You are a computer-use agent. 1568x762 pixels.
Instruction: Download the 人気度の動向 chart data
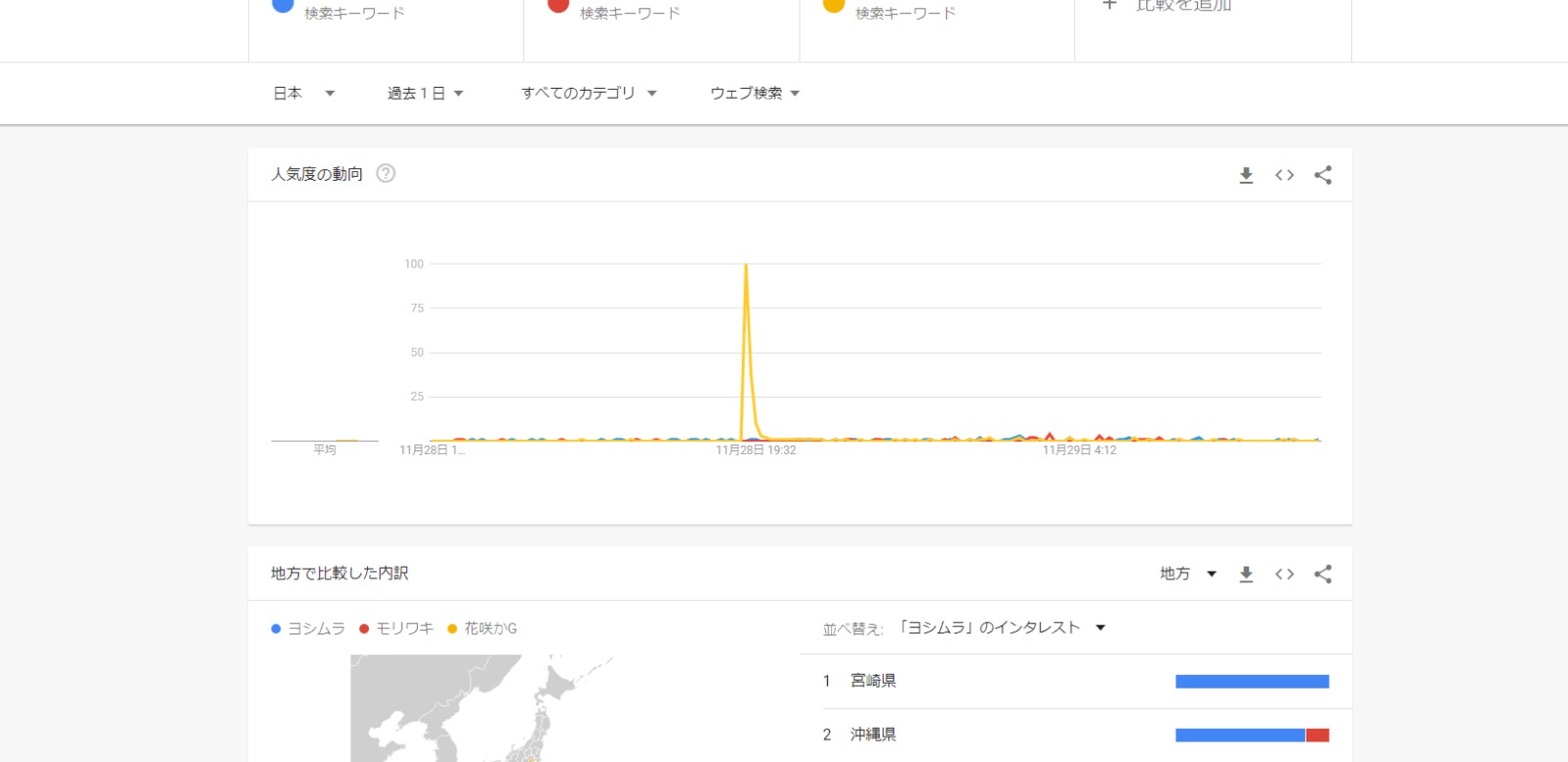[x=1246, y=175]
